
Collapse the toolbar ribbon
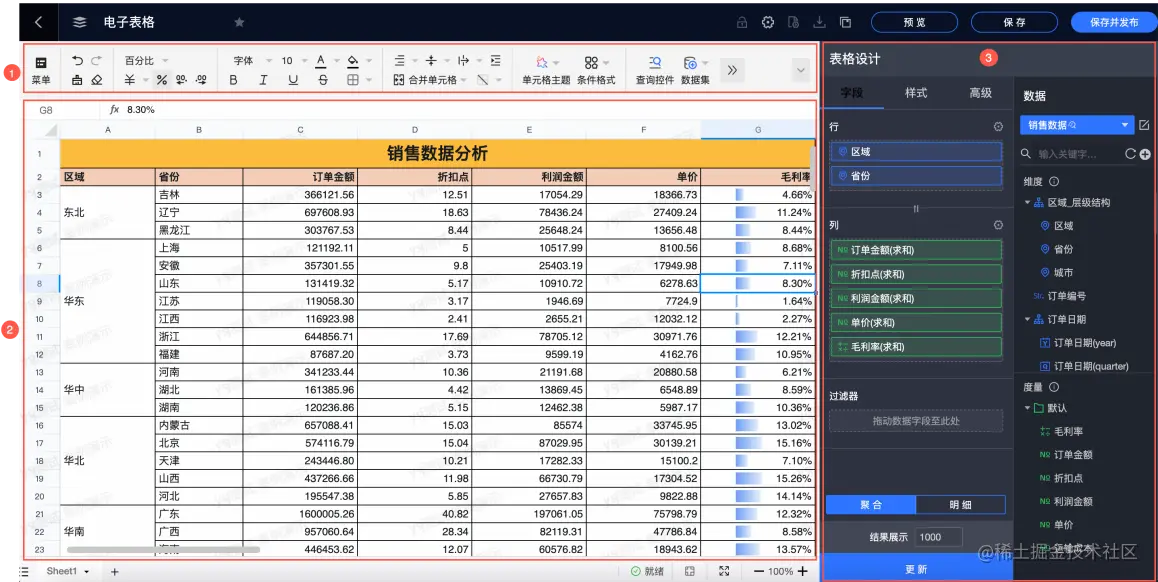pyautogui.click(x=801, y=71)
